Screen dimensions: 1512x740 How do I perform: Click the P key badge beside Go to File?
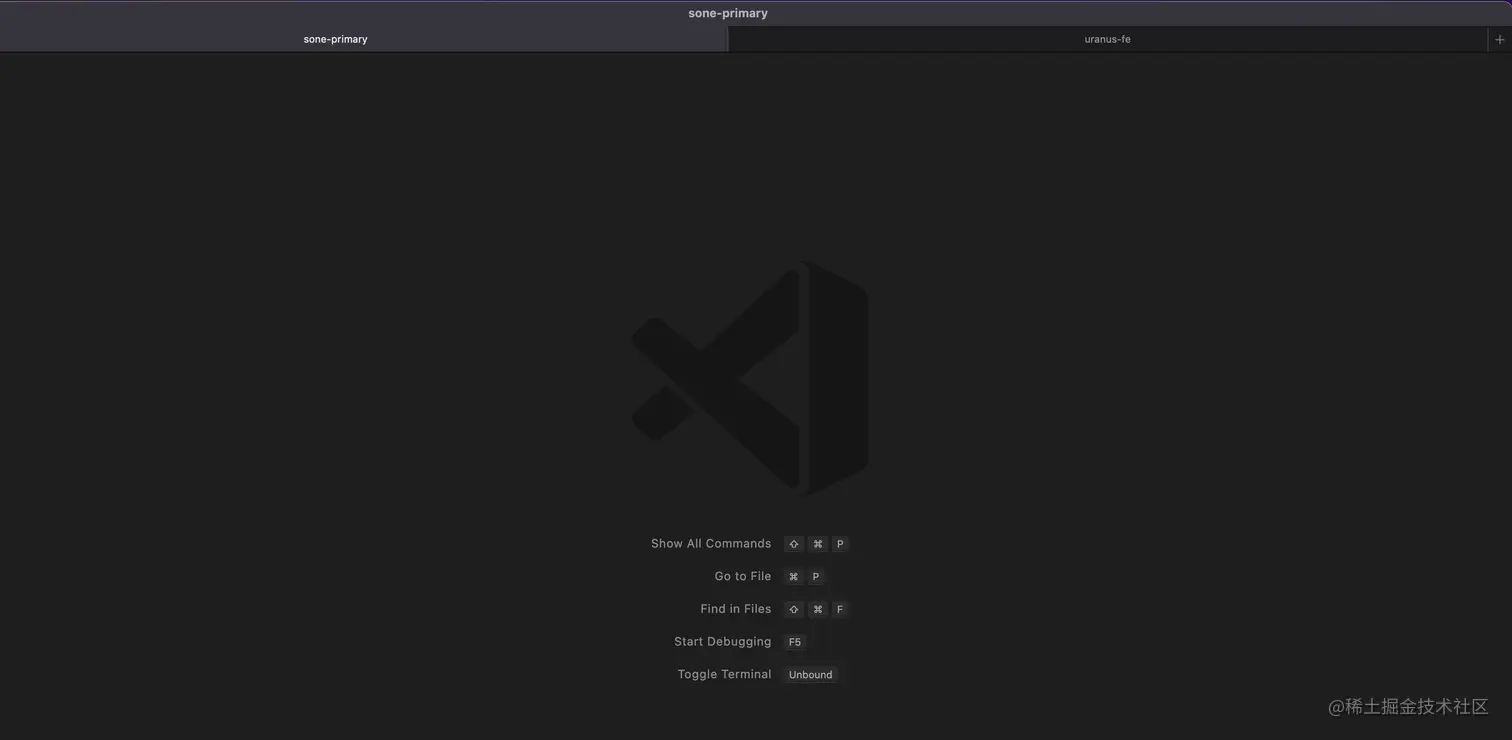tap(816, 577)
